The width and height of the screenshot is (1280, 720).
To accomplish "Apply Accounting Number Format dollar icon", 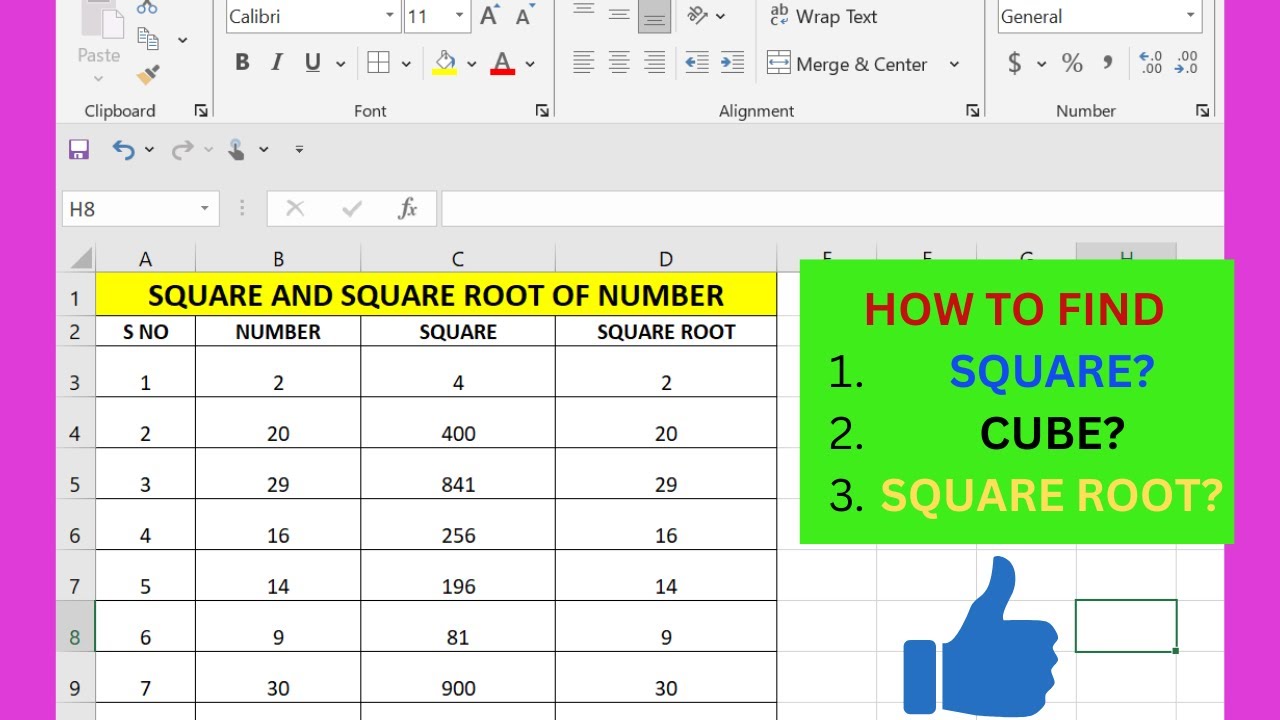I will point(1015,64).
